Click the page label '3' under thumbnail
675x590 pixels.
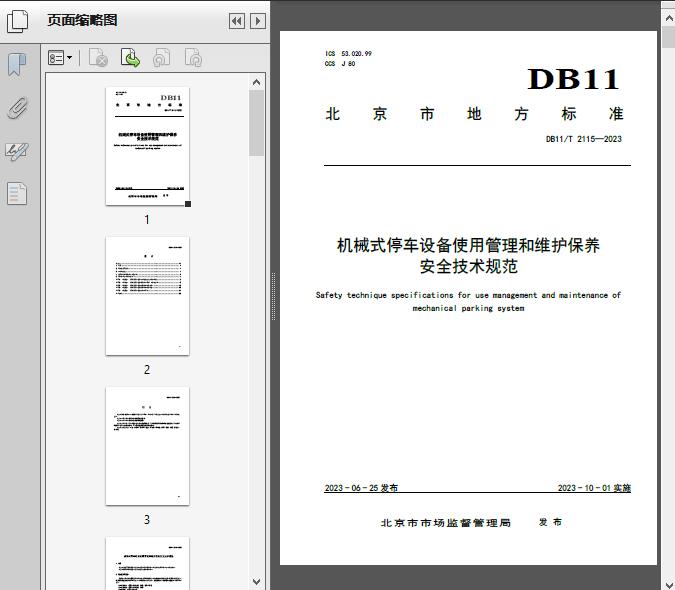[147, 519]
